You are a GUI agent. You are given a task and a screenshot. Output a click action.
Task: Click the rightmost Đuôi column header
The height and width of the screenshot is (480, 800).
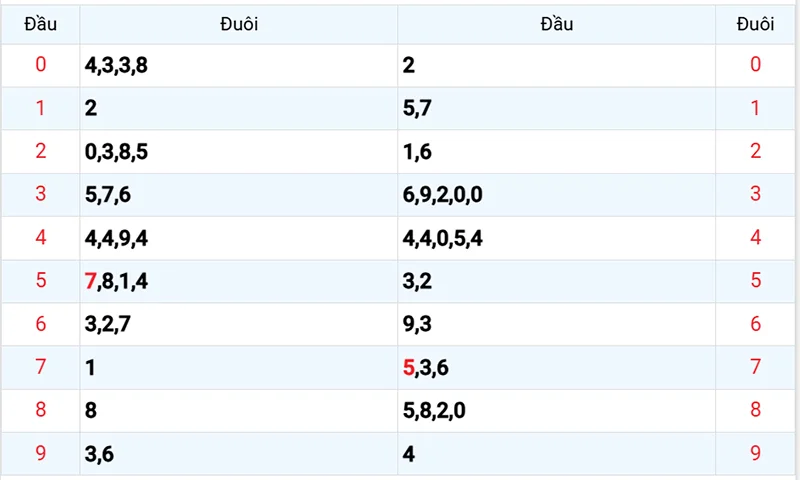coord(756,24)
